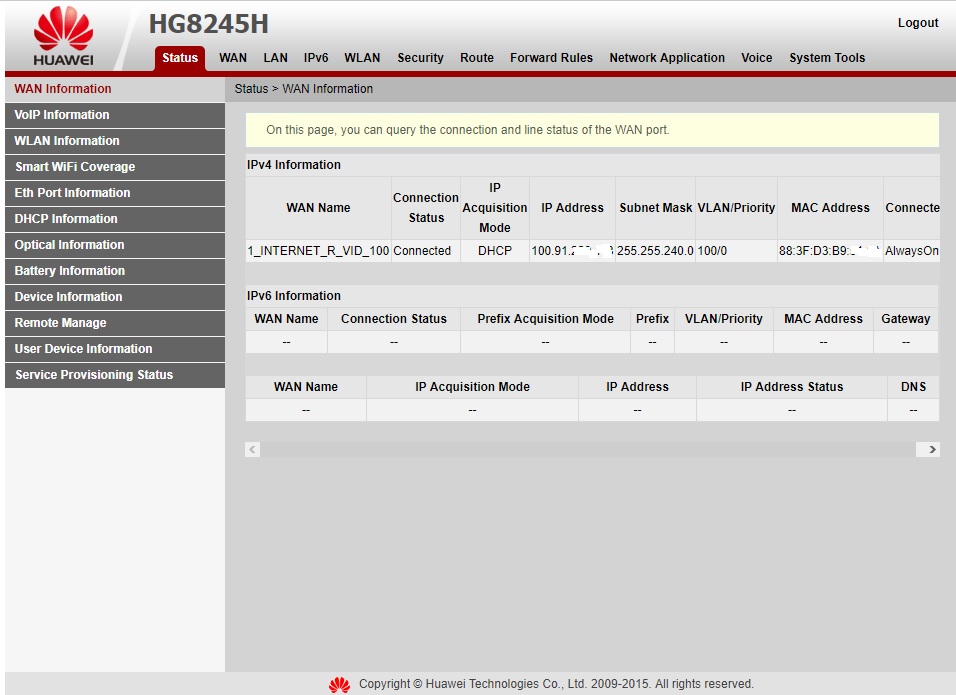Open the WAN tab

pos(233,58)
